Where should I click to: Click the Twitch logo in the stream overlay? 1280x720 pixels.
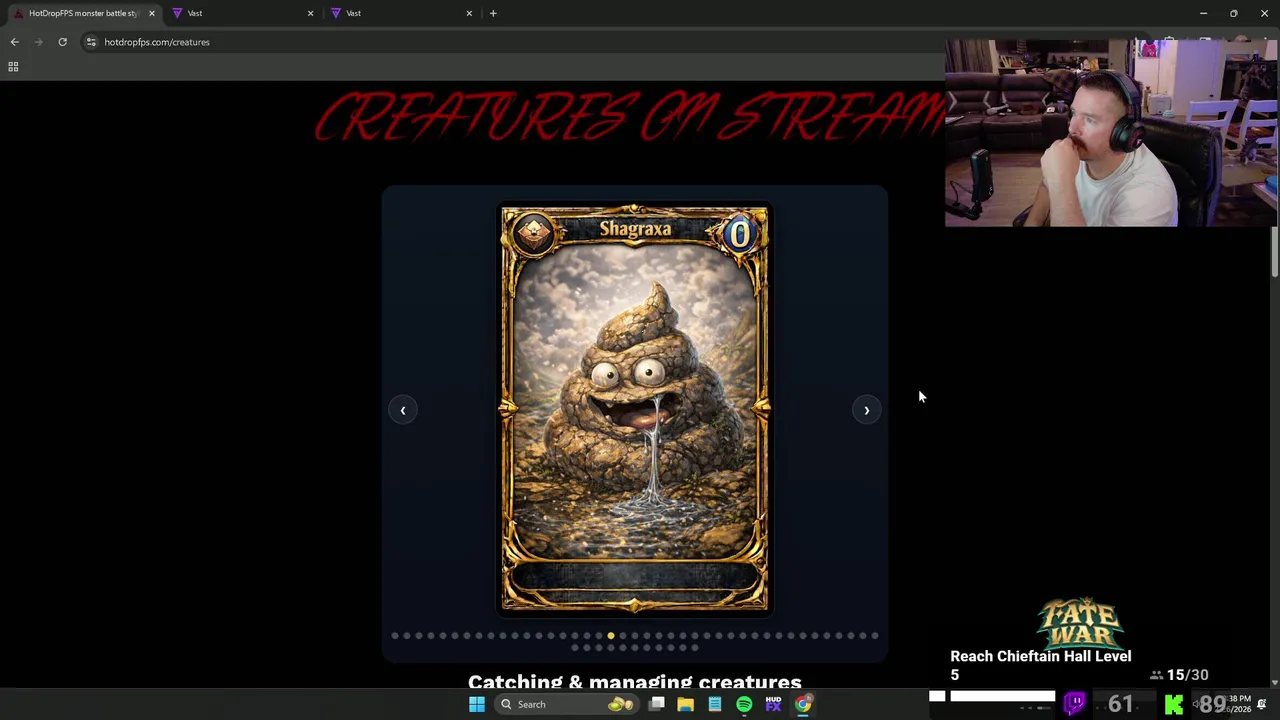click(1075, 704)
